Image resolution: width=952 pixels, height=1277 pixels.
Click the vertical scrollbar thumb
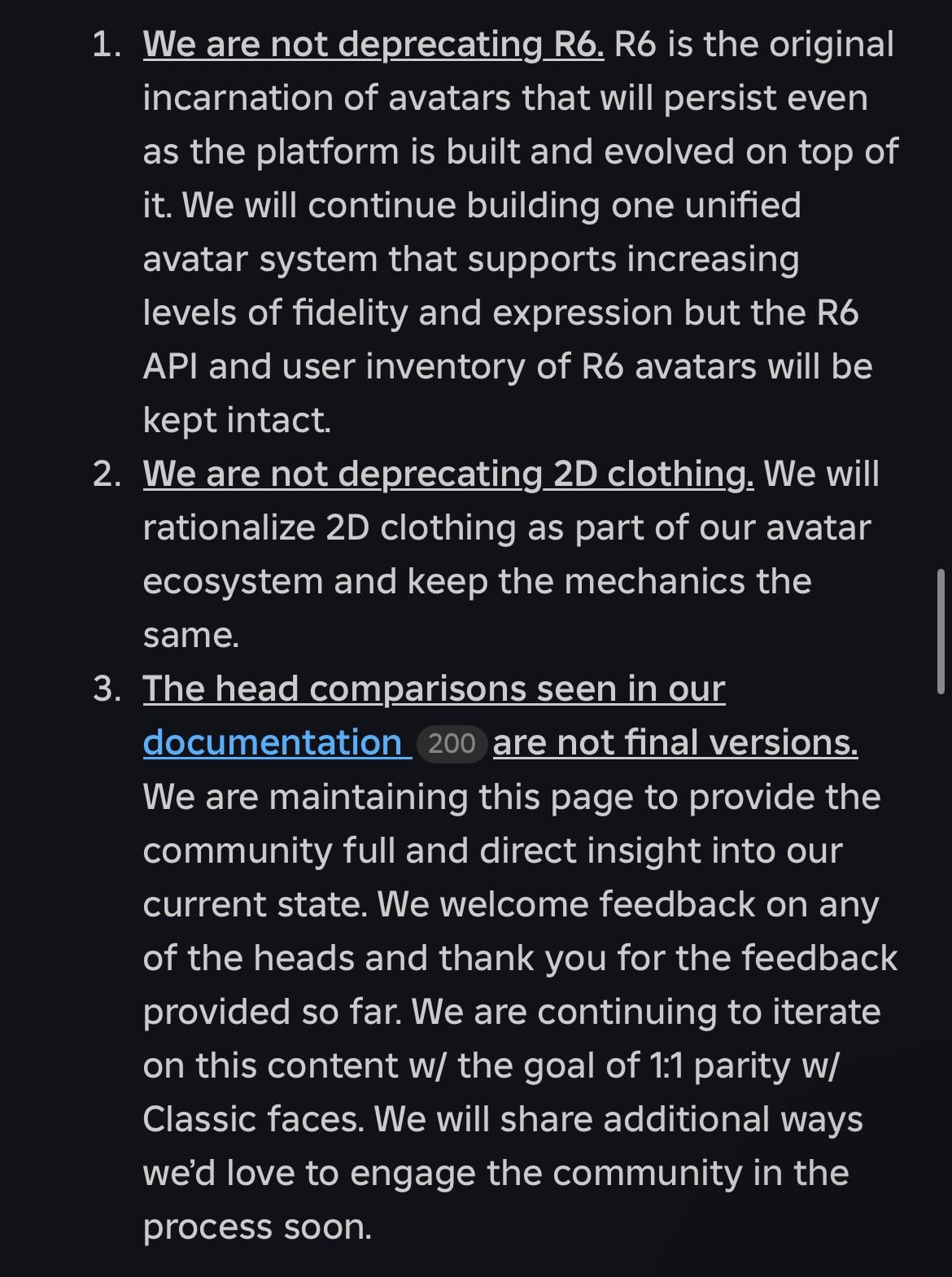(x=941, y=632)
